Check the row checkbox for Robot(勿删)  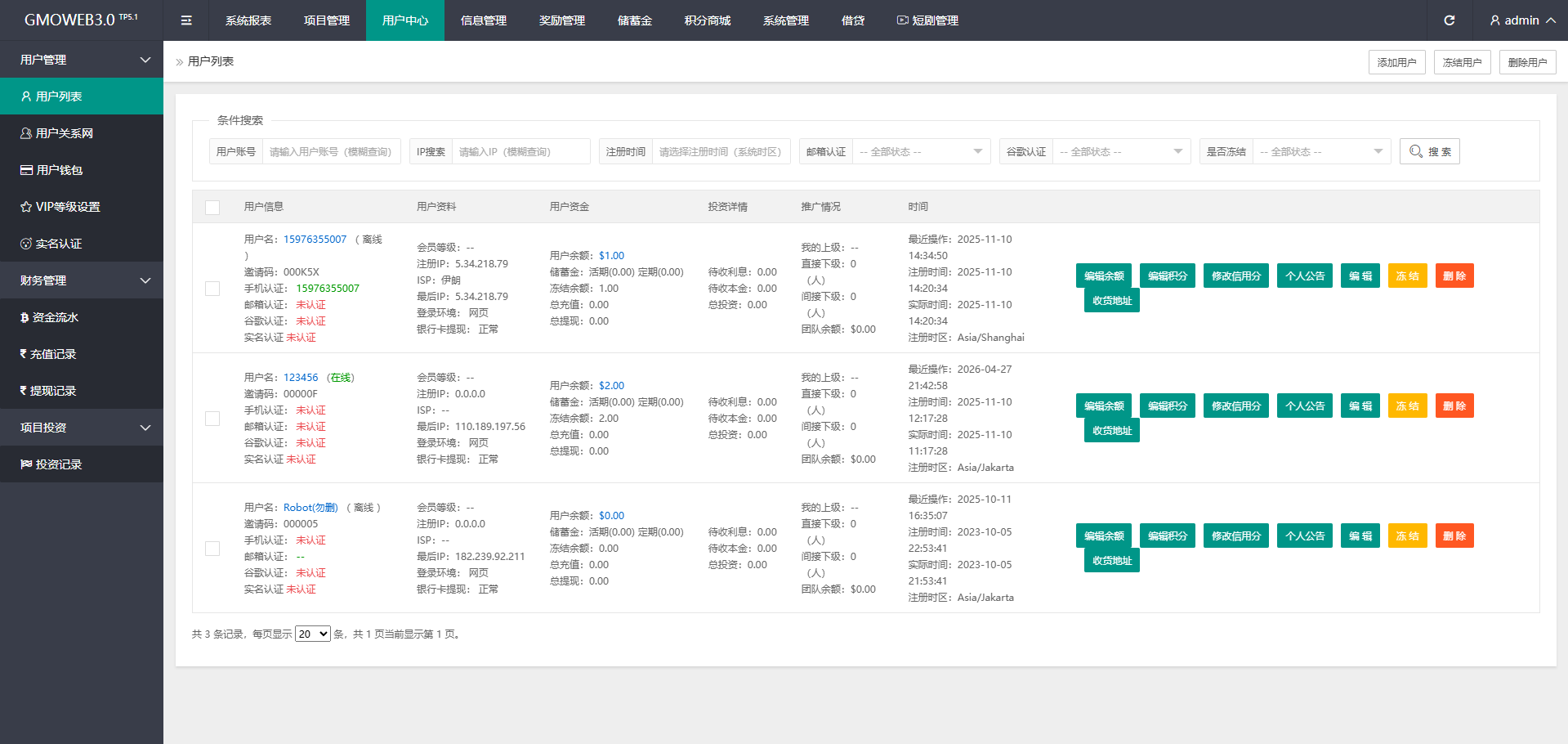[x=212, y=549]
